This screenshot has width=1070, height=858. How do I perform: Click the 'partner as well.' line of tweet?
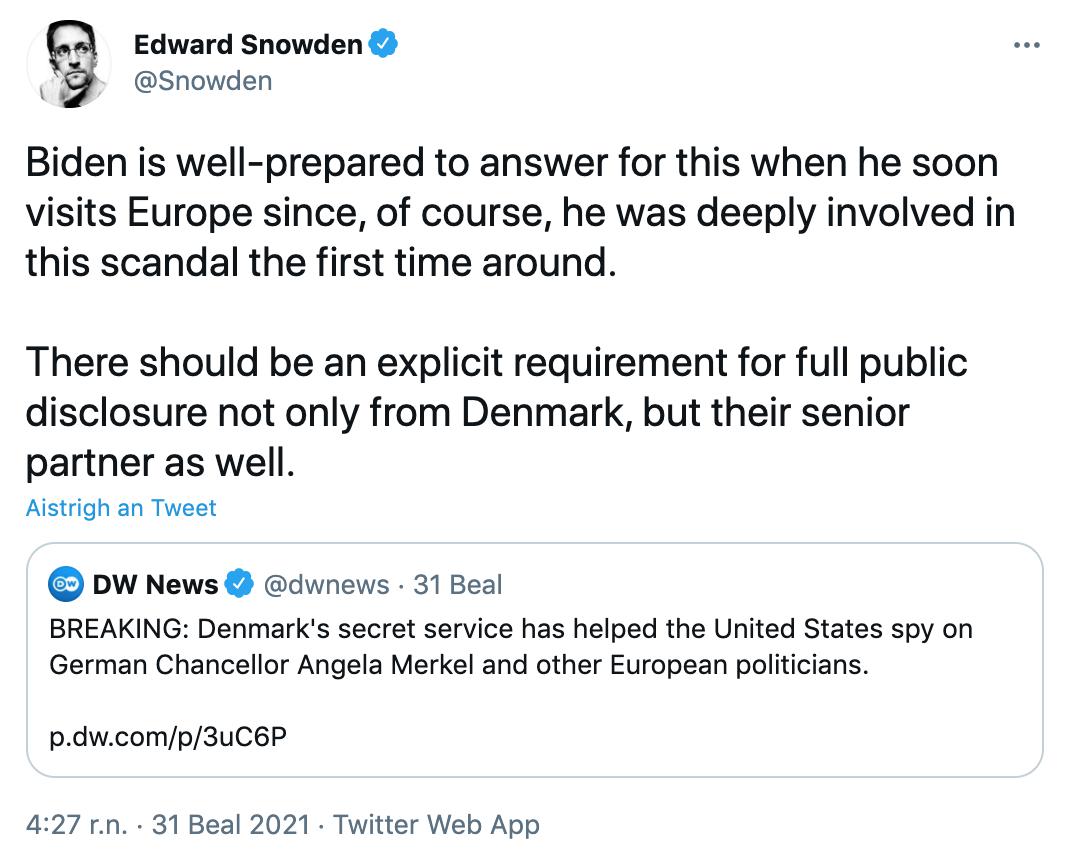click(x=160, y=464)
